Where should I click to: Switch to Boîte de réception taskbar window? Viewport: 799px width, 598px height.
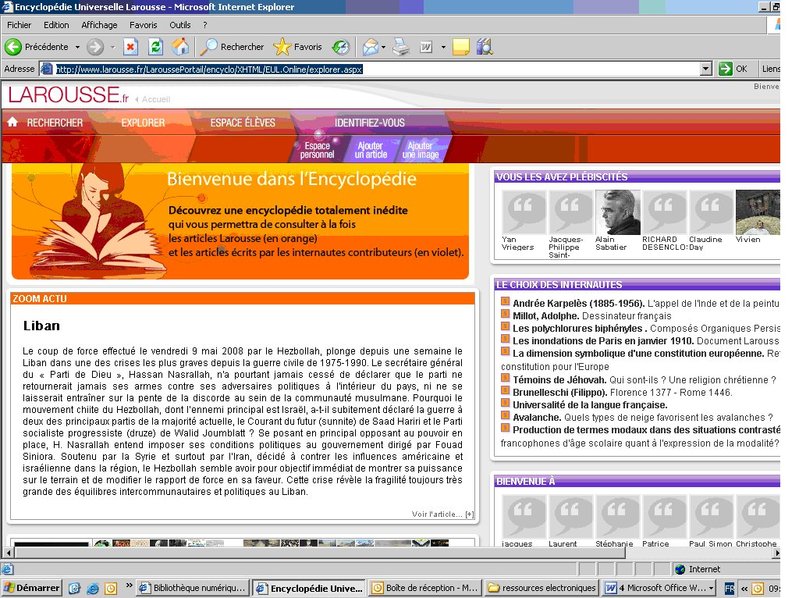point(424,588)
